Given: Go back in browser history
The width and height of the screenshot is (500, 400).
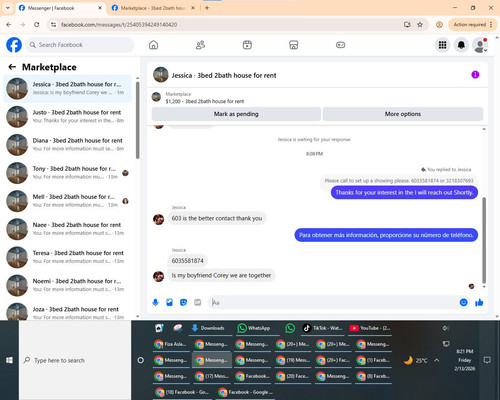Looking at the screenshot, I should click(x=9, y=24).
